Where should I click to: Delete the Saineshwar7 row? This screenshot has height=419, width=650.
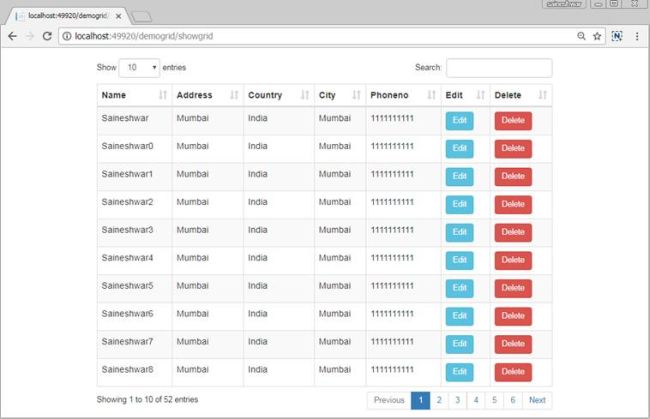(513, 344)
